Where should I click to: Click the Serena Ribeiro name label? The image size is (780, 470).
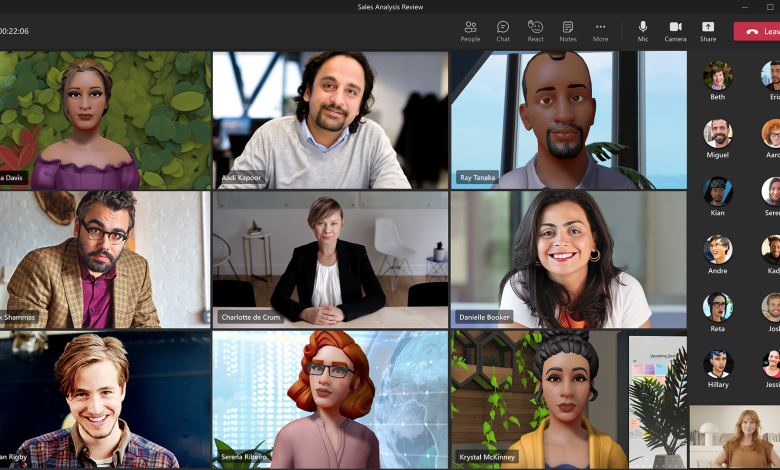pos(244,457)
